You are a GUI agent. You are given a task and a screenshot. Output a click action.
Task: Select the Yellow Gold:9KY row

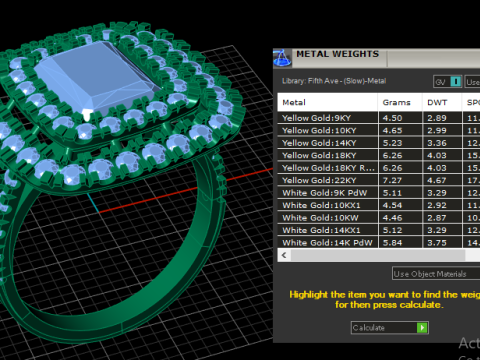(x=379, y=118)
